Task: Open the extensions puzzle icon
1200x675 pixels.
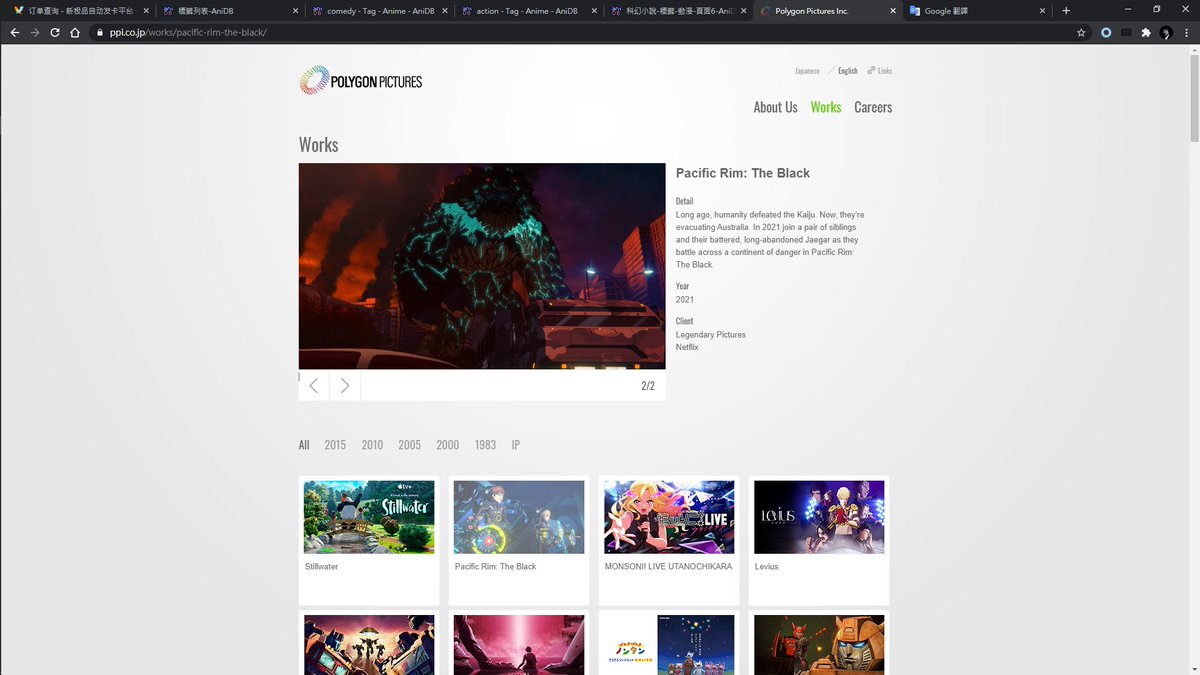Action: [x=1146, y=32]
